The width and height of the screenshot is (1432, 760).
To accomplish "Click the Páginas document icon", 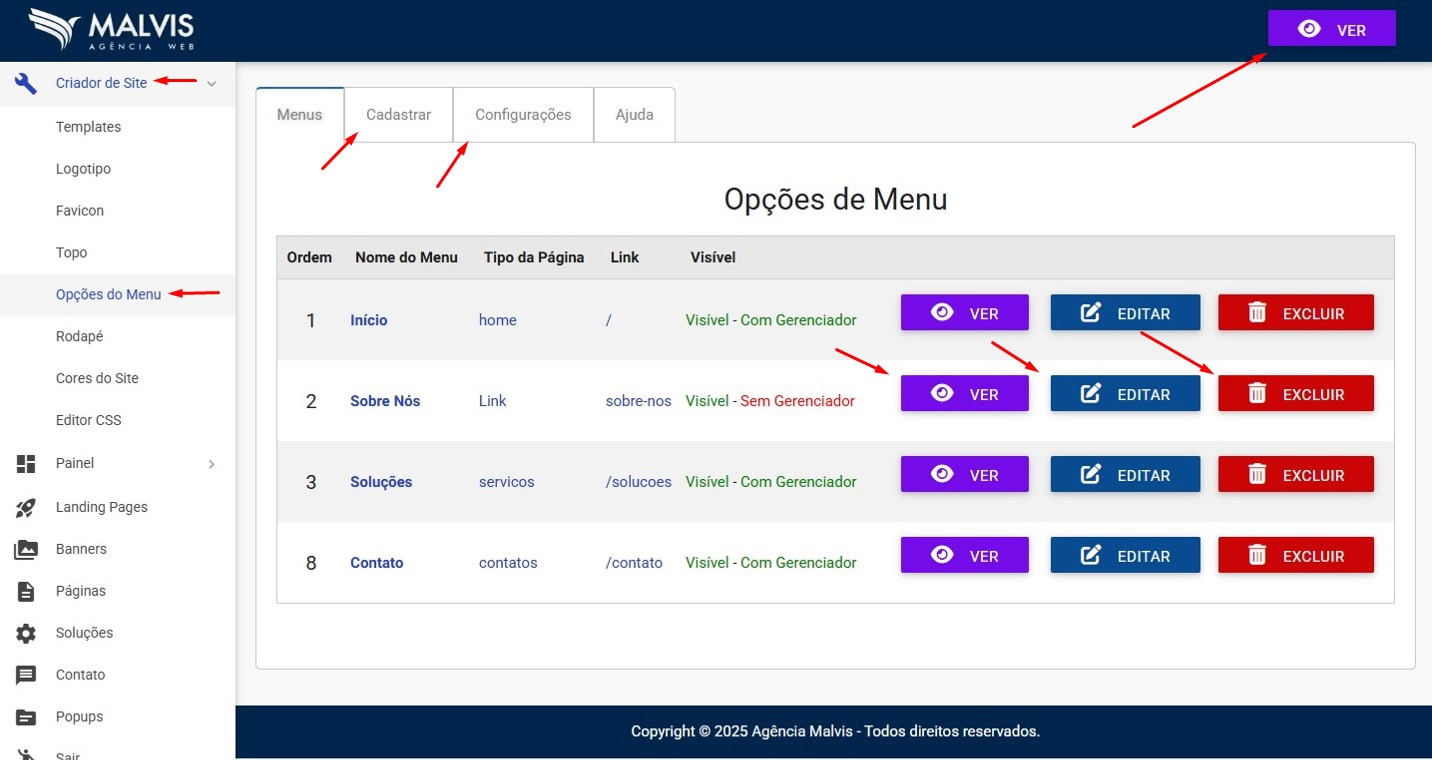I will point(26,591).
